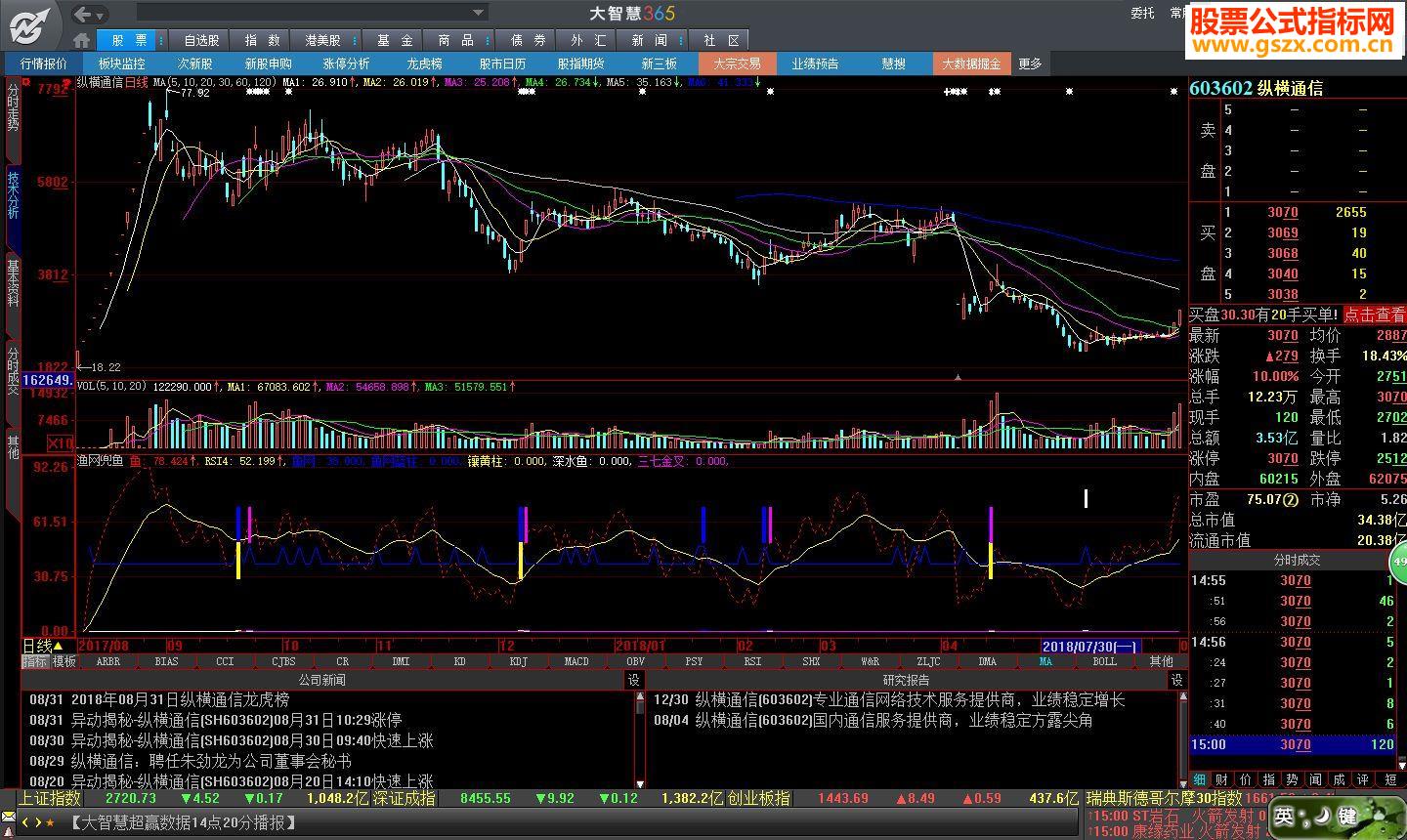Switch indicator to KDJ
This screenshot has height=840, width=1407.
(x=518, y=661)
